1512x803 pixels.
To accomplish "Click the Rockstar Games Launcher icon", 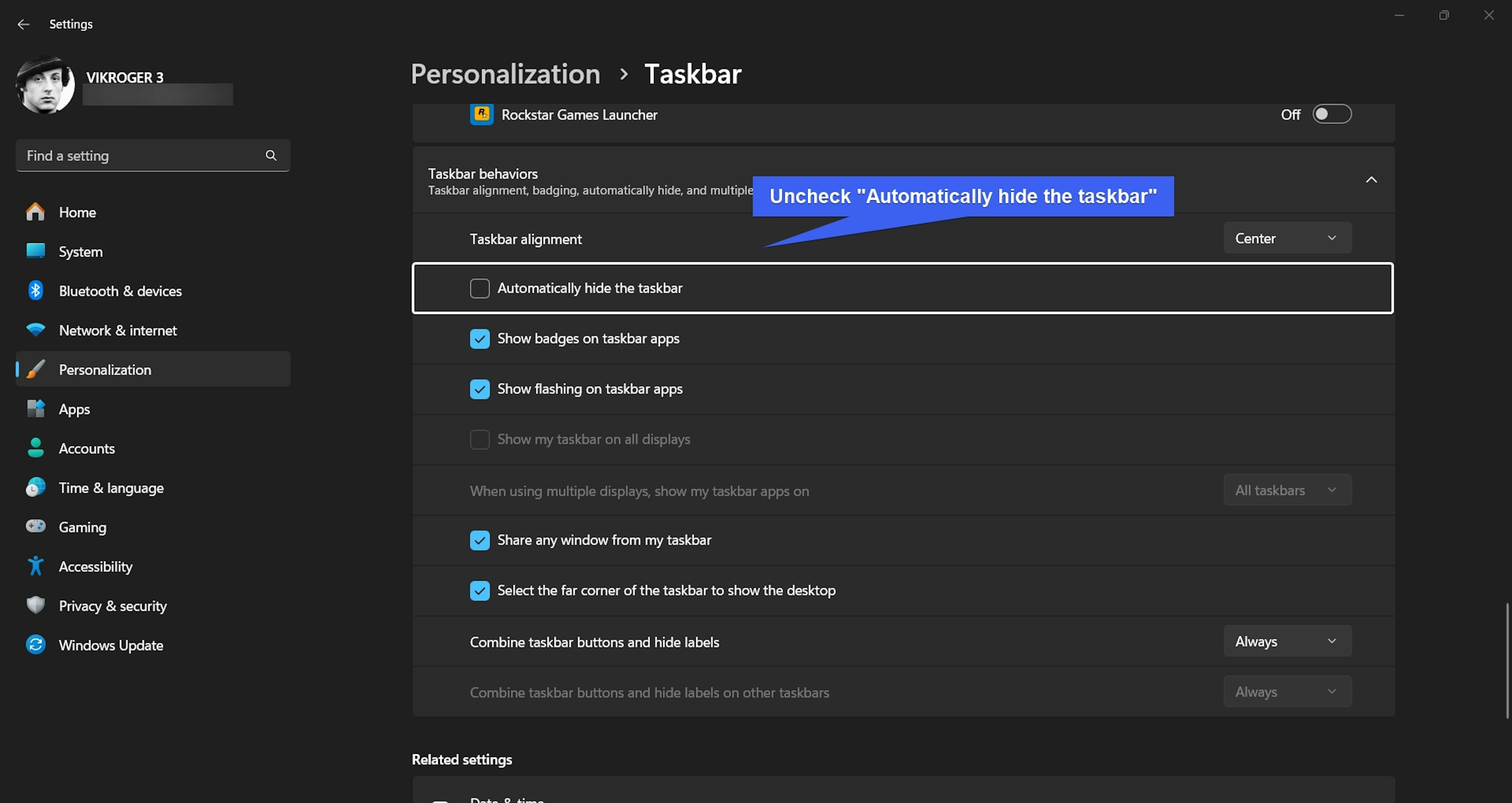I will click(x=481, y=115).
